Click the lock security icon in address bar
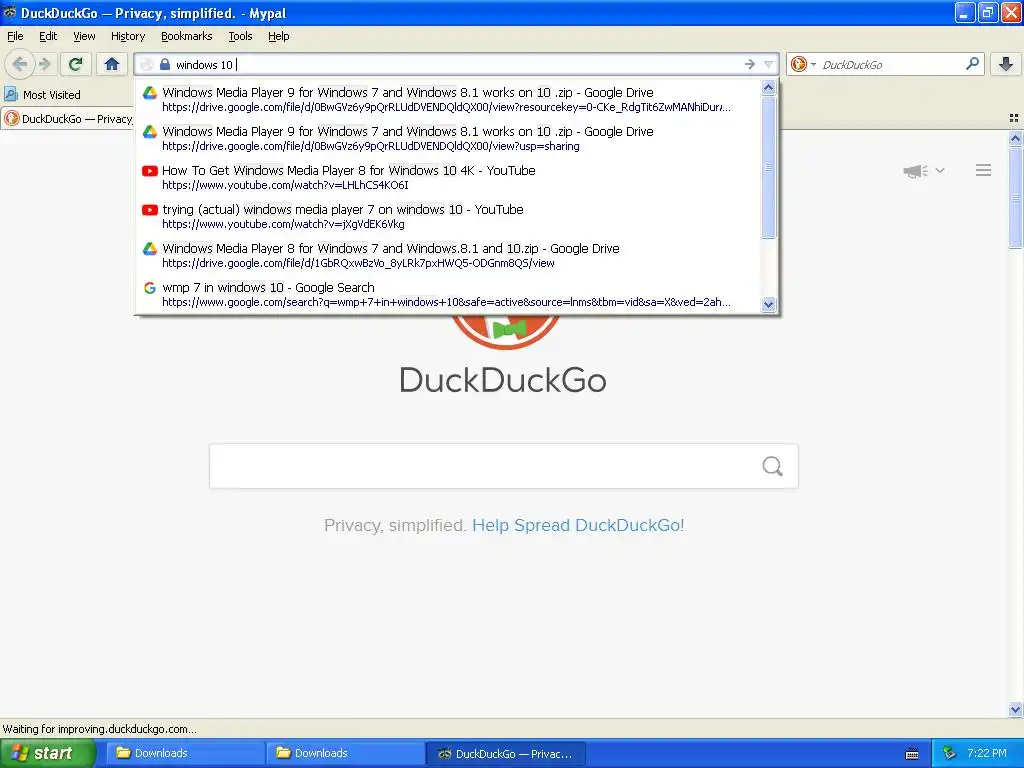 click(x=165, y=64)
